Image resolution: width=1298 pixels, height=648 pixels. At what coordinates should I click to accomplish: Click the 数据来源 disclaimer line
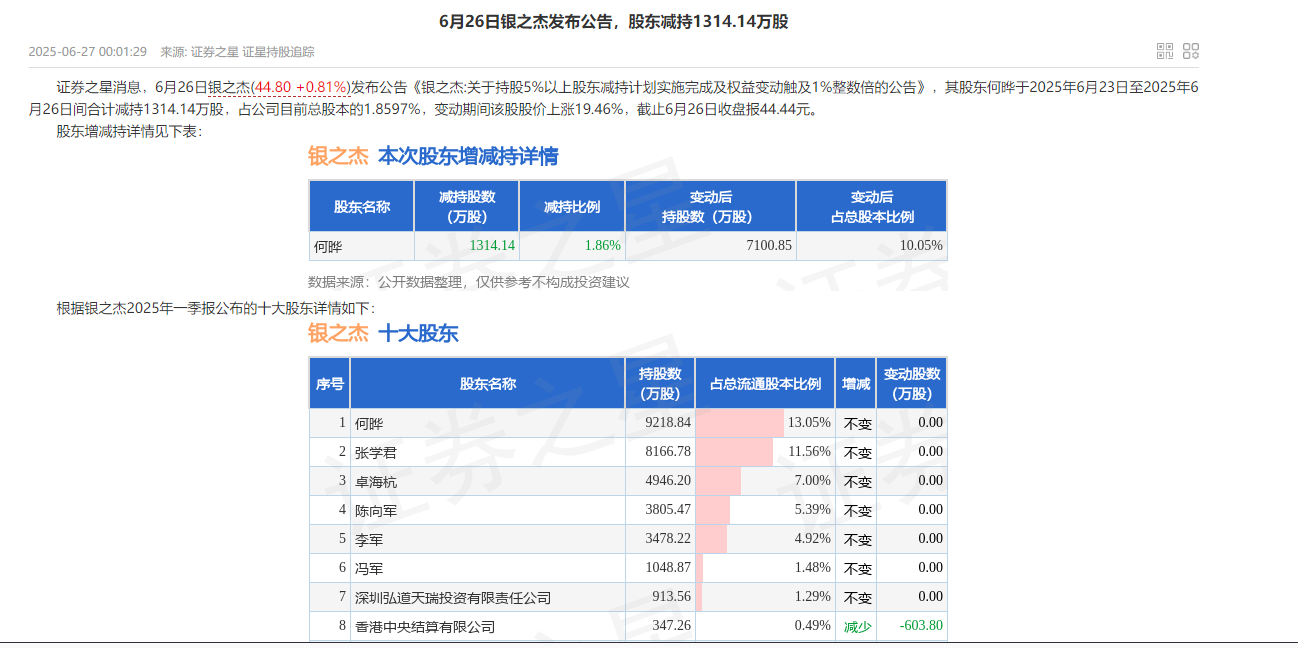(x=469, y=282)
